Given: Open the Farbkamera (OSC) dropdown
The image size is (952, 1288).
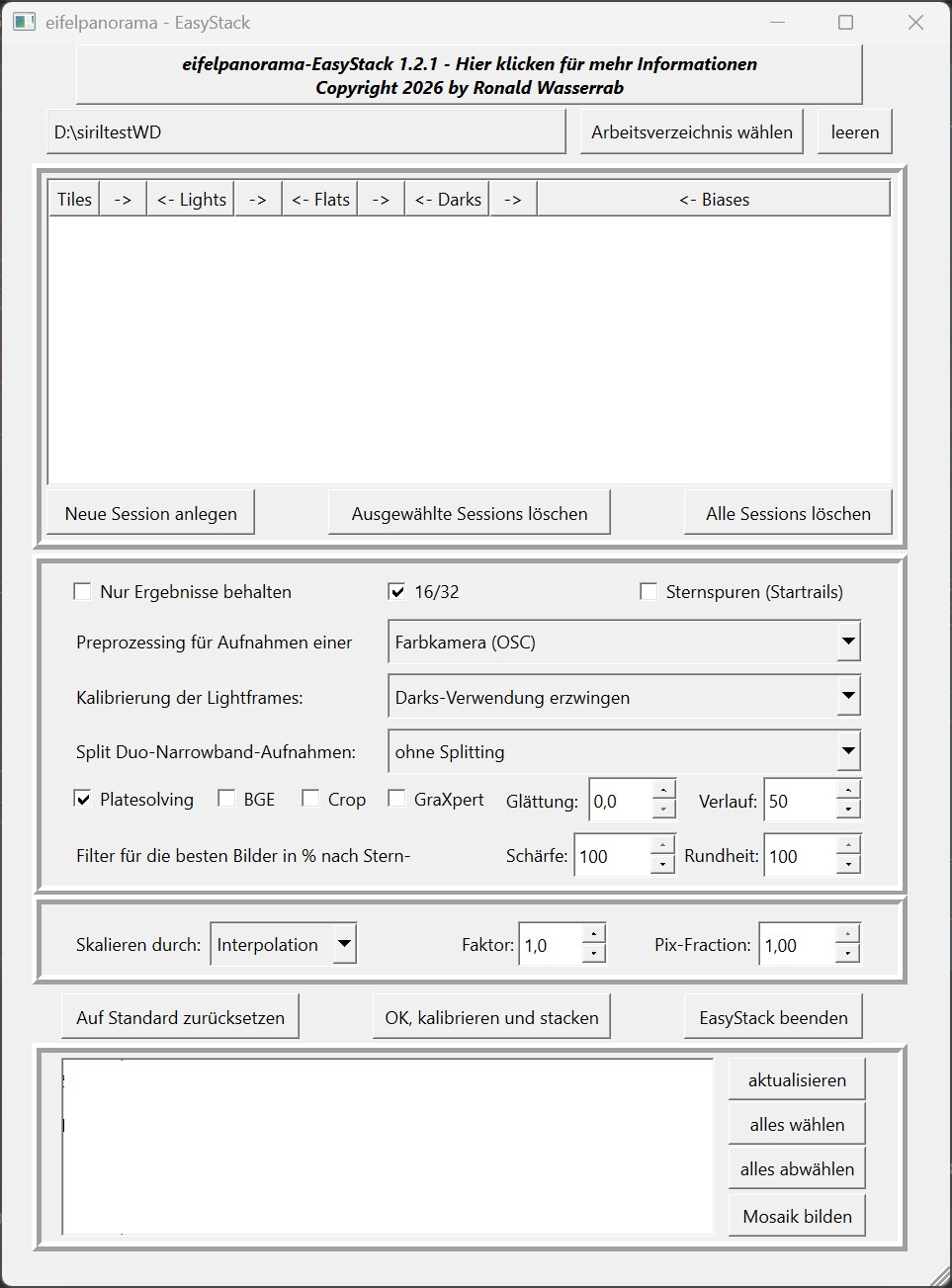Looking at the screenshot, I should (x=847, y=642).
